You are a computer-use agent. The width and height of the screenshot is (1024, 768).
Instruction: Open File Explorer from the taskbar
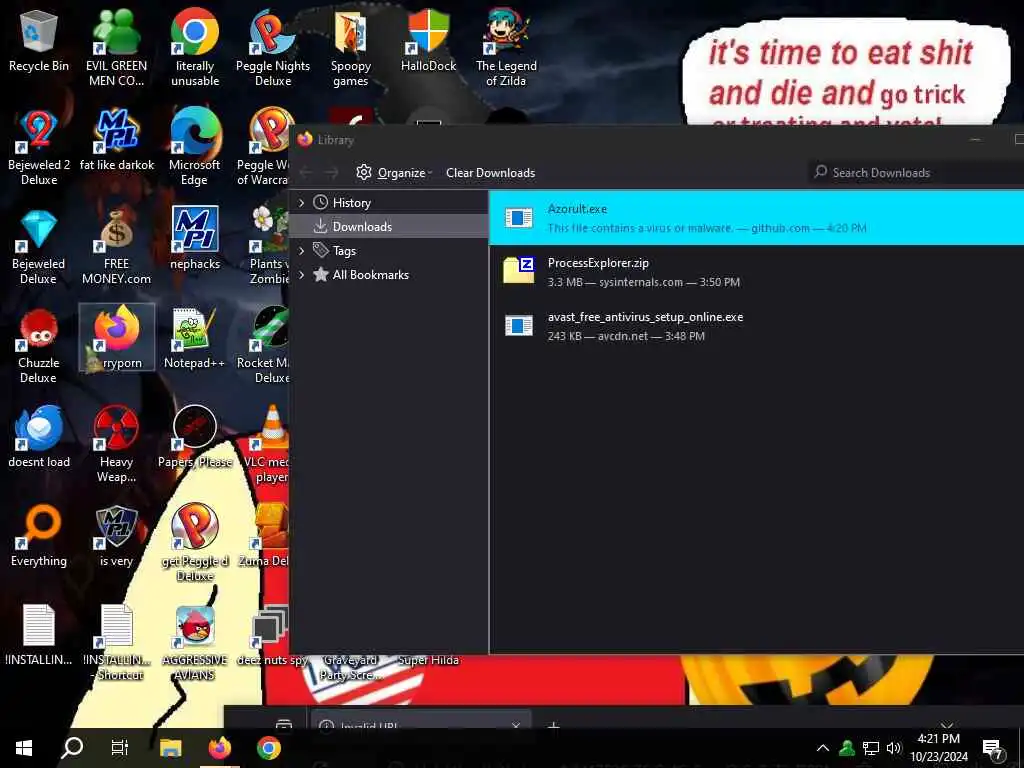coord(170,748)
